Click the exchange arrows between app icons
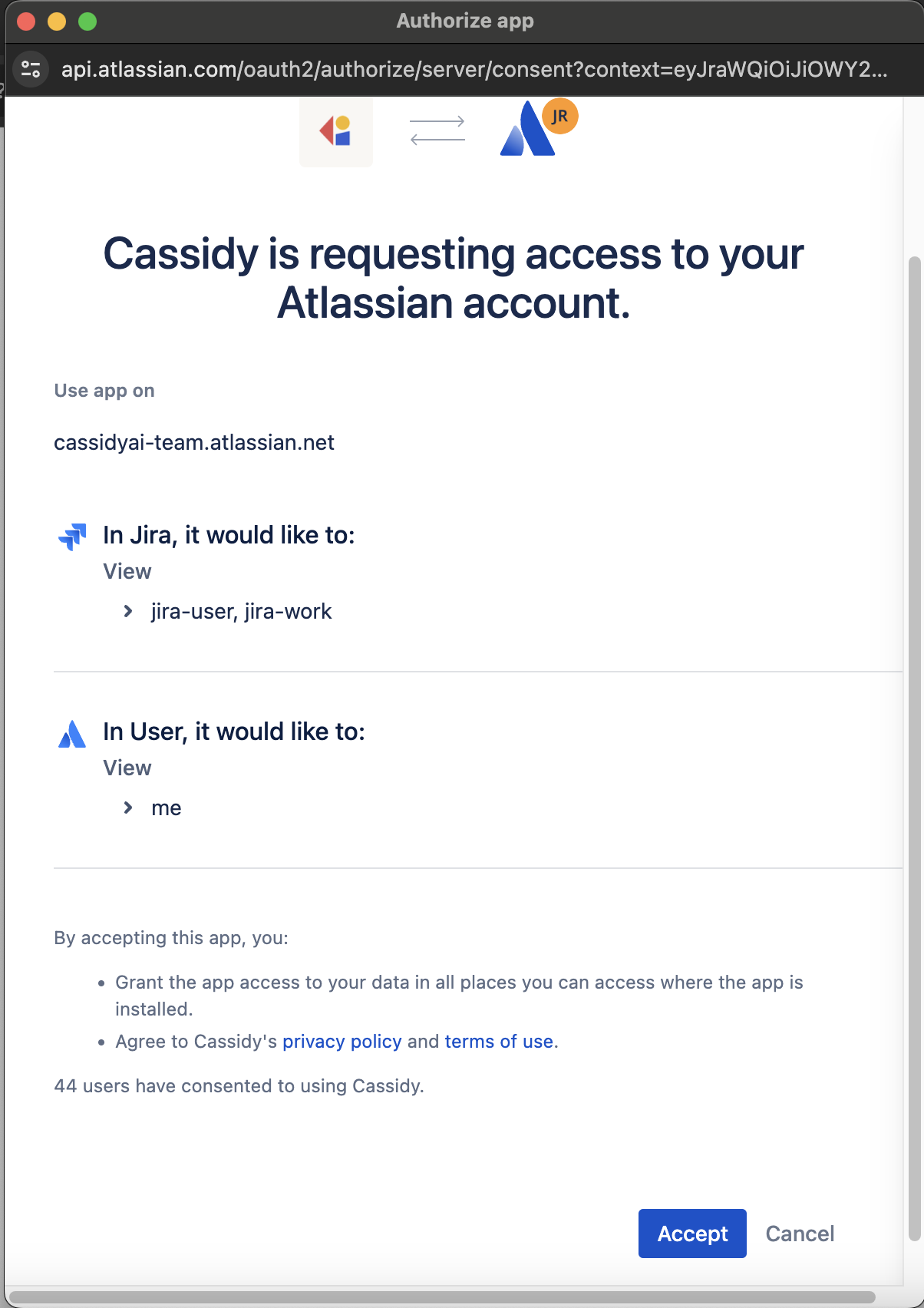924x1308 pixels. [437, 130]
